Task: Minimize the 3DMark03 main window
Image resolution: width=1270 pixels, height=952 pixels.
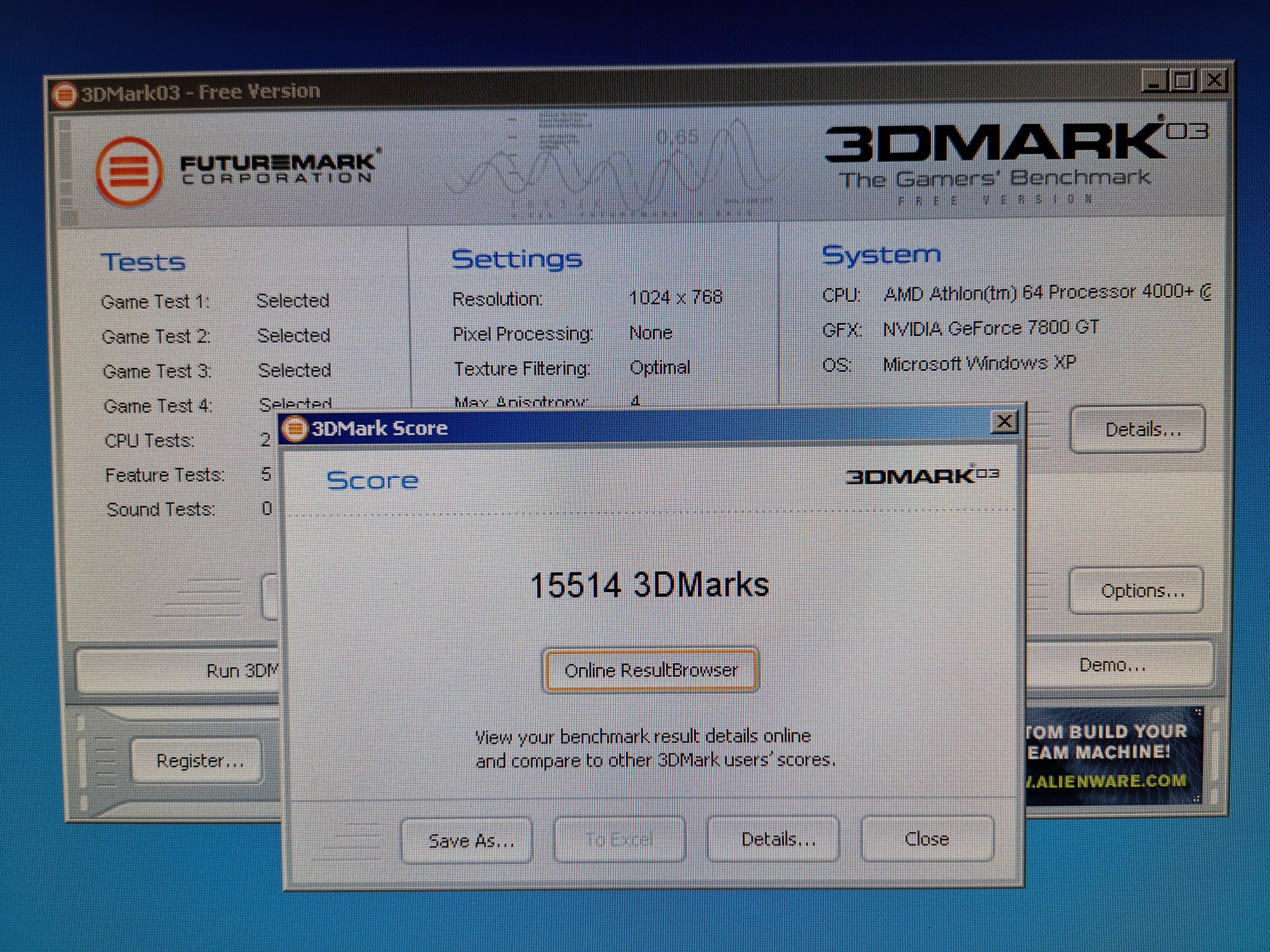Action: (1154, 81)
